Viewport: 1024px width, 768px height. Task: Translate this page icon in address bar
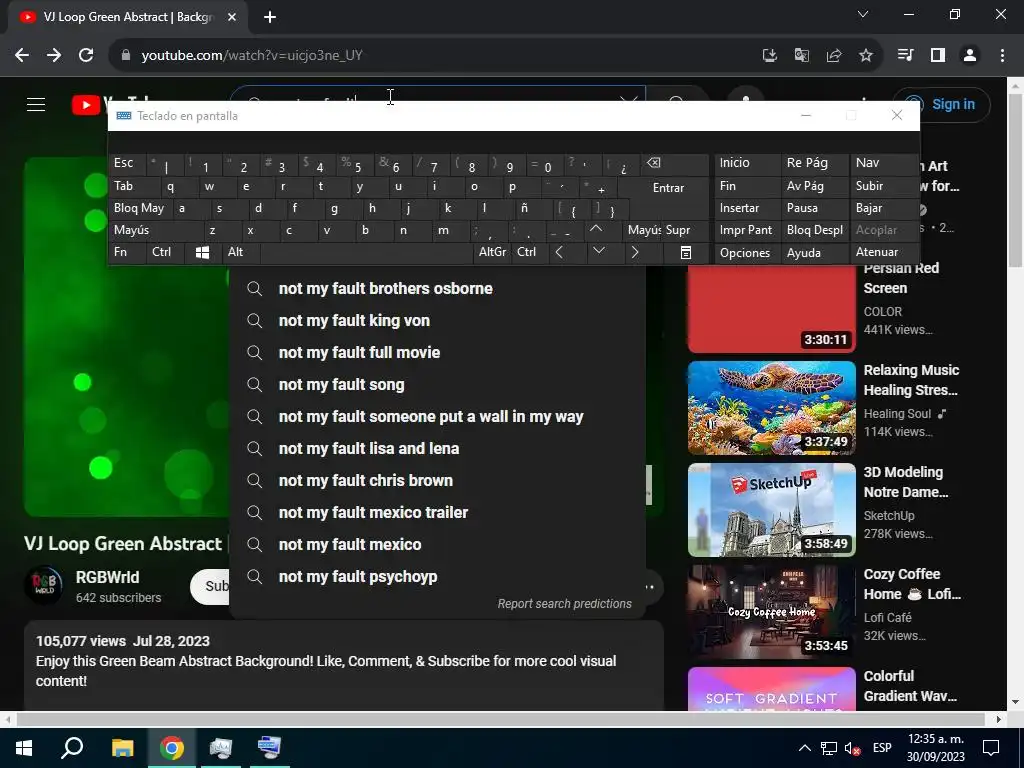coord(802,56)
